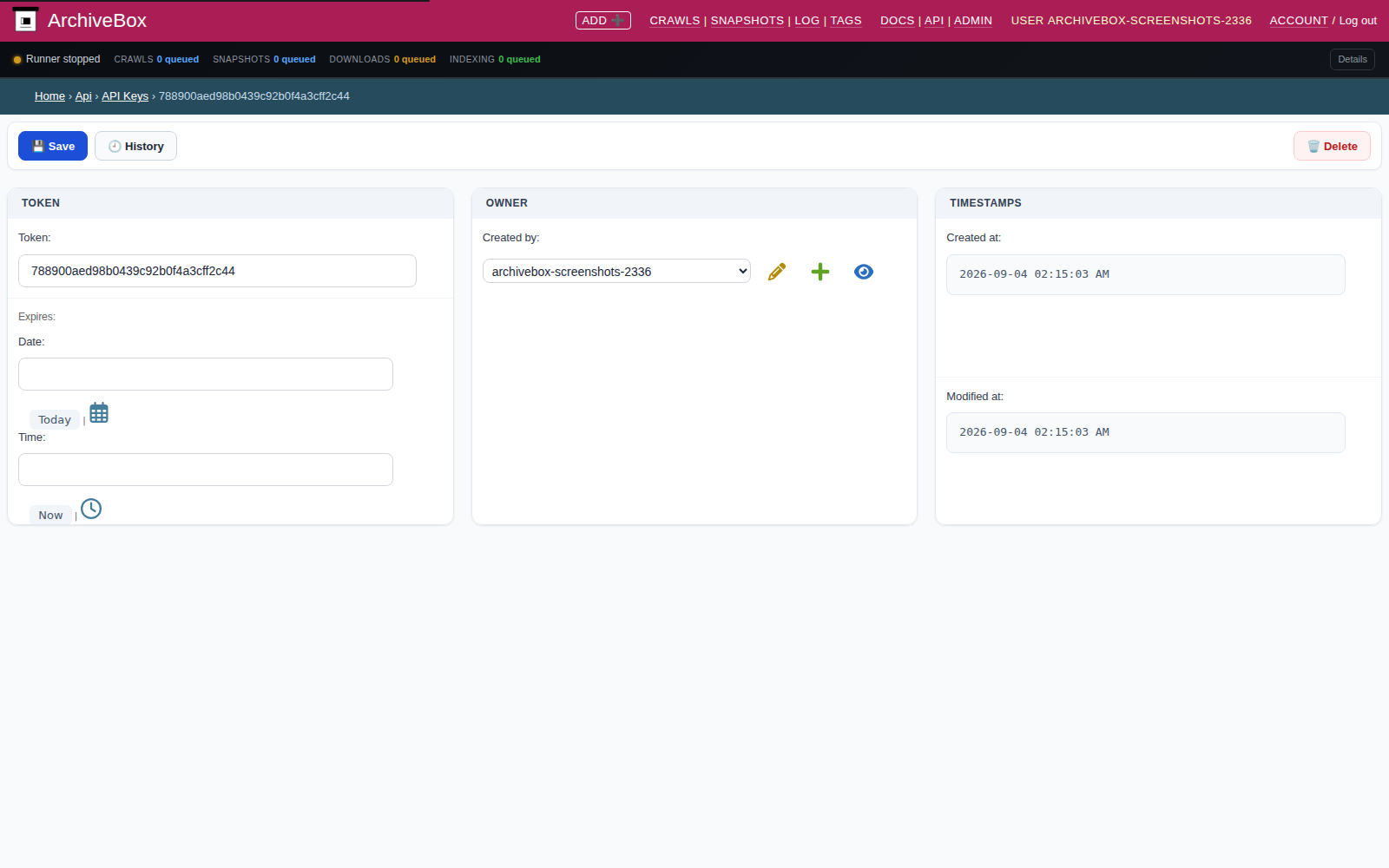This screenshot has width=1389, height=868.
Task: Click SNAPSHOTS 0 queued status
Action: pos(264,59)
